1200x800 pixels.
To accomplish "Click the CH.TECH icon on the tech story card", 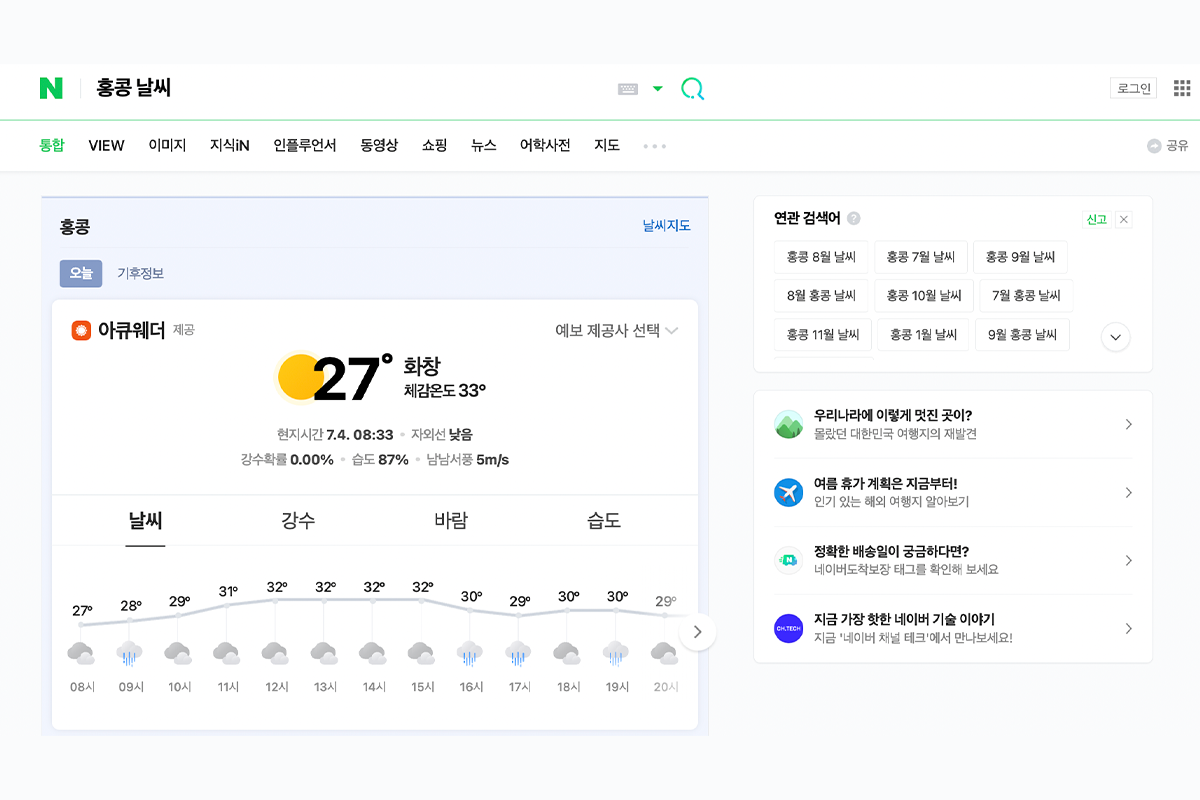I will [x=788, y=629].
